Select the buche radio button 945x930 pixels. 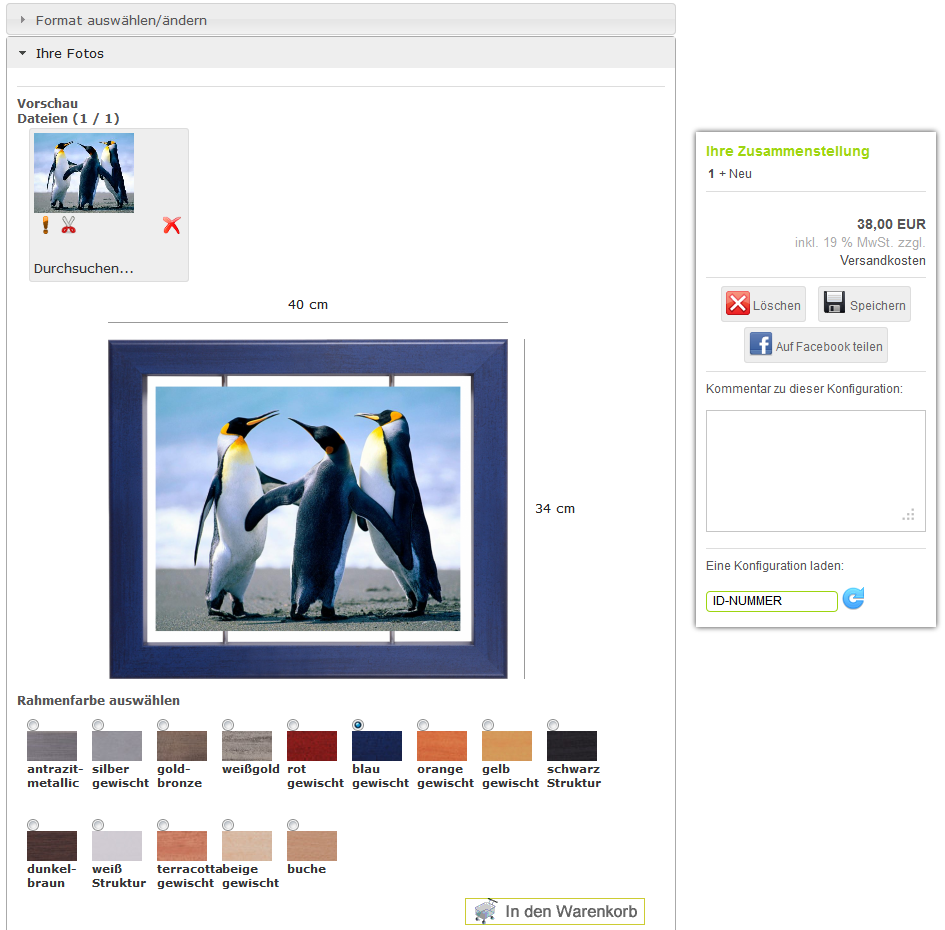(x=293, y=825)
